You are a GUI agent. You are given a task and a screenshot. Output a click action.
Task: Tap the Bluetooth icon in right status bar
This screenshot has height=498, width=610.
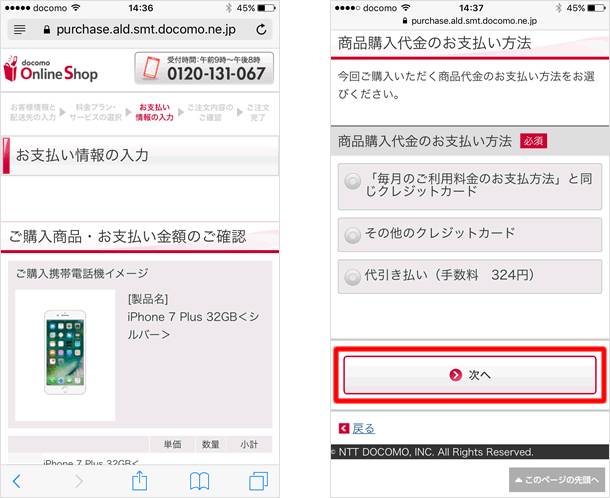(559, 8)
